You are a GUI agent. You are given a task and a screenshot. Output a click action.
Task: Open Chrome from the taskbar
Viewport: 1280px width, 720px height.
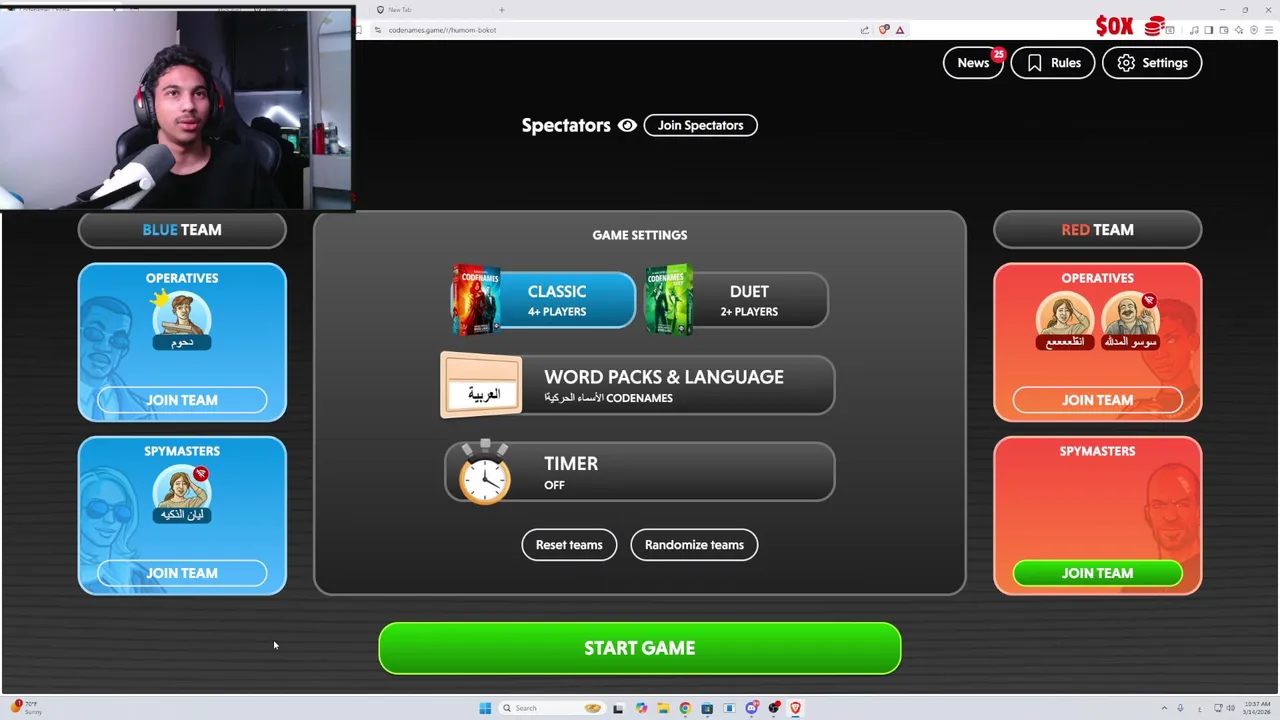click(685, 708)
